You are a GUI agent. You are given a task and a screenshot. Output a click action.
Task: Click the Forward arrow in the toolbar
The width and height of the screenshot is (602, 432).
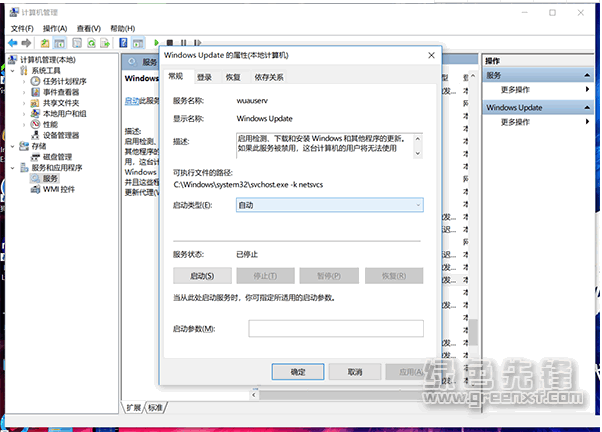pos(26,43)
